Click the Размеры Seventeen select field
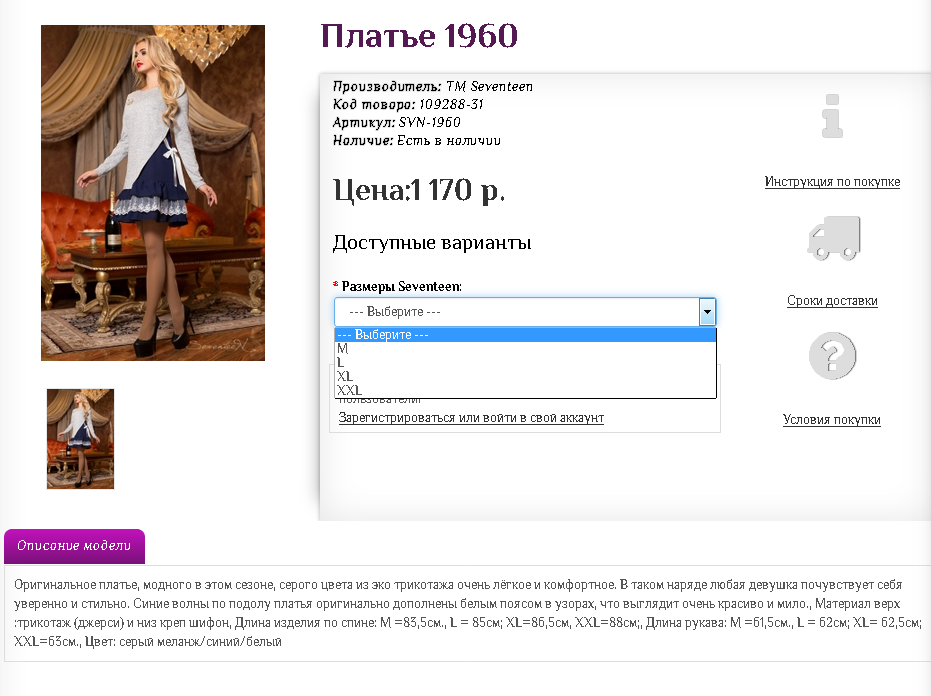The height and width of the screenshot is (696, 931). [x=525, y=312]
